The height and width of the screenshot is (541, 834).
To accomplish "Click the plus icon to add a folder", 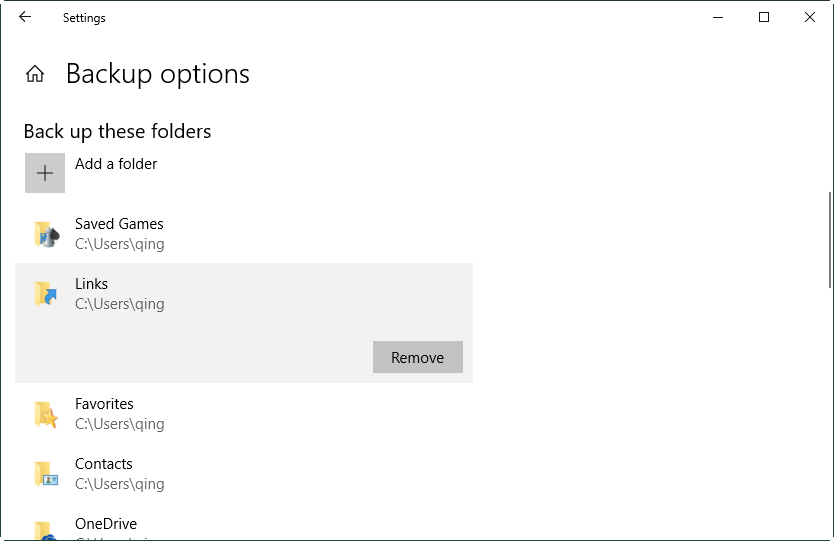I will click(45, 173).
